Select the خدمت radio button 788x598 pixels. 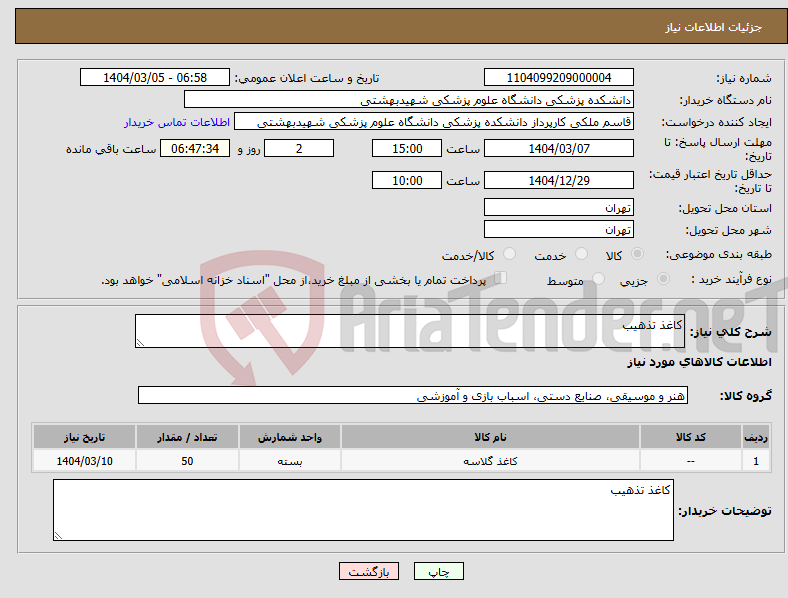(x=581, y=254)
